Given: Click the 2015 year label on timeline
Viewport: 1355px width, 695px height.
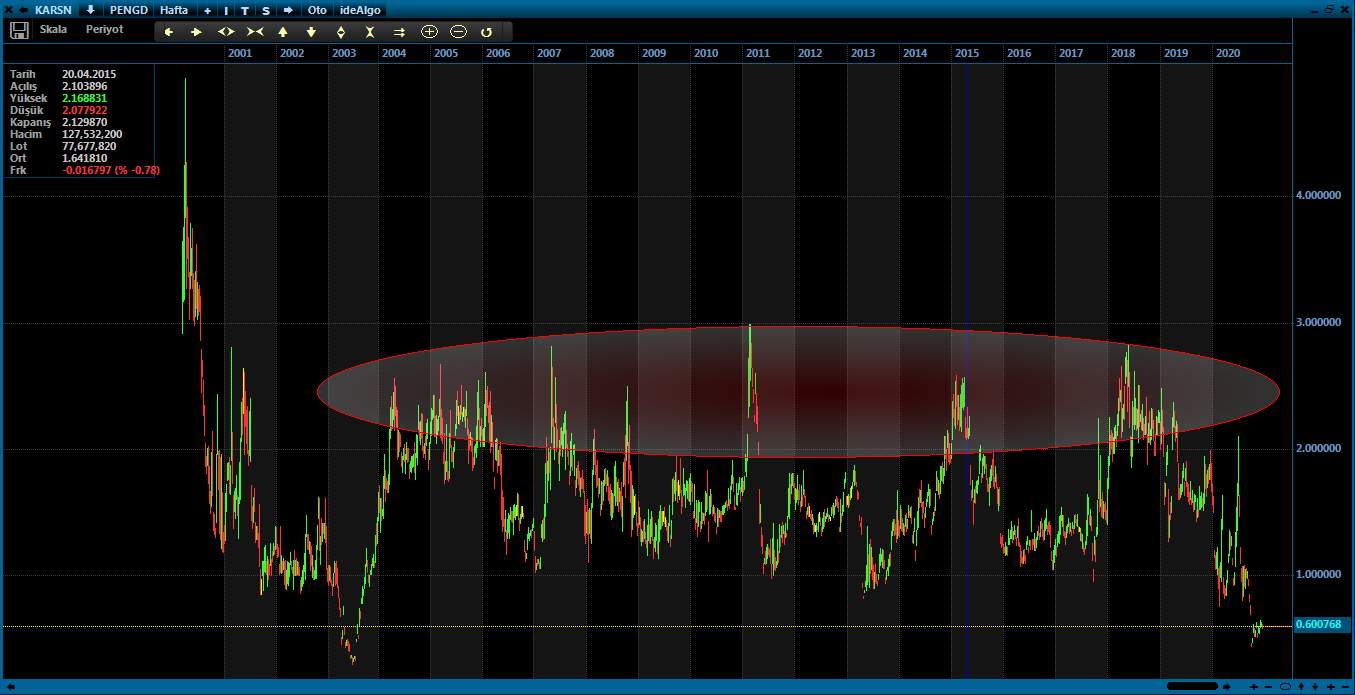Looking at the screenshot, I should tap(967, 53).
